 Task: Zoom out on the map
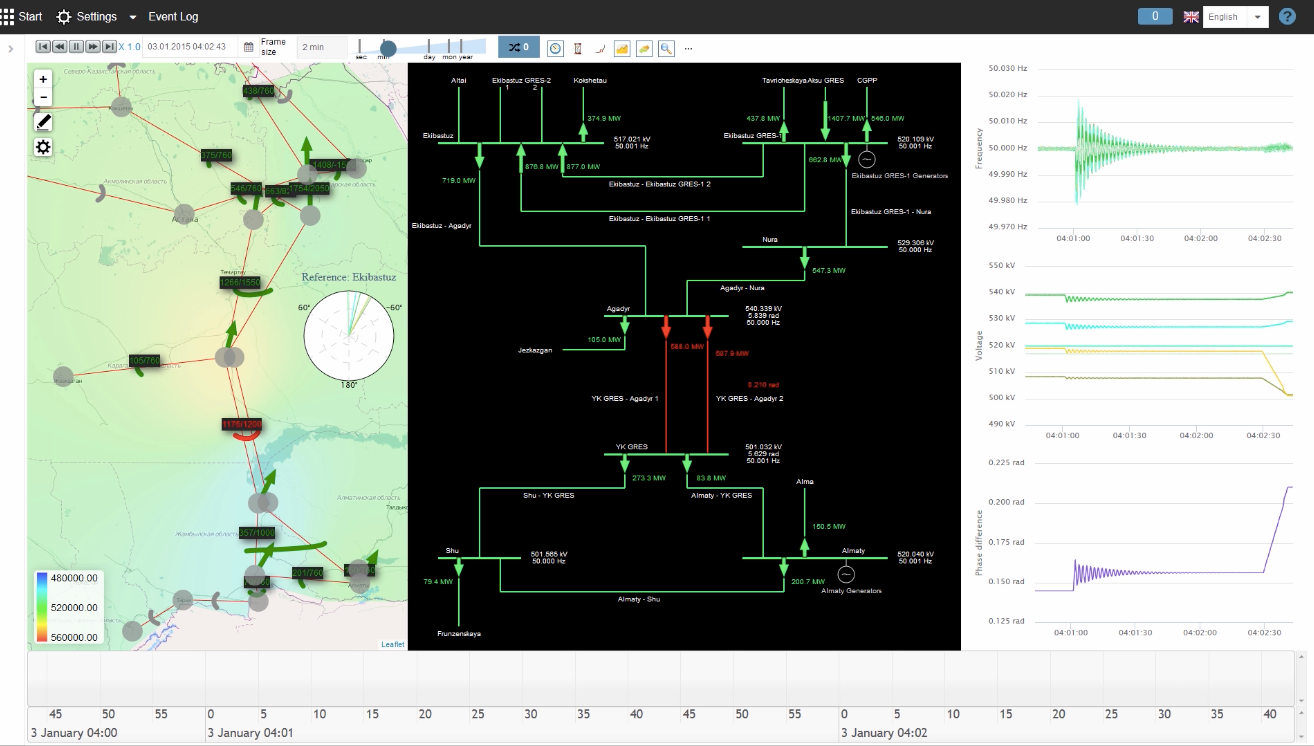[43, 97]
